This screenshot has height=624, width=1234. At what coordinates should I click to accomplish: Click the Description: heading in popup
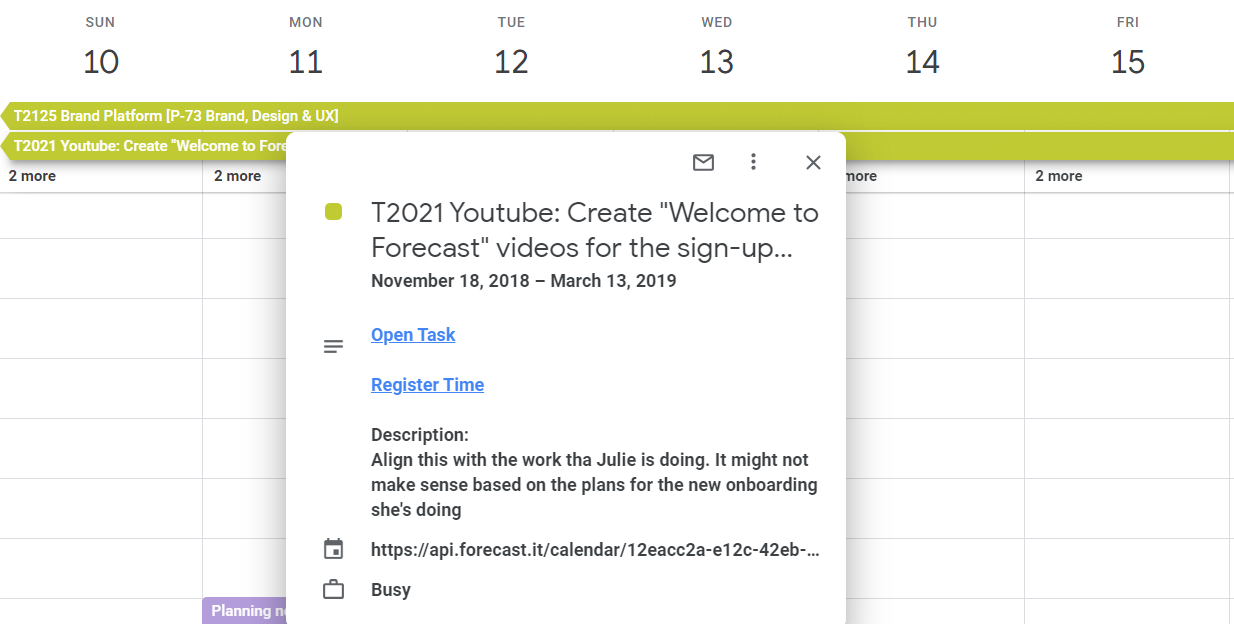tap(420, 435)
